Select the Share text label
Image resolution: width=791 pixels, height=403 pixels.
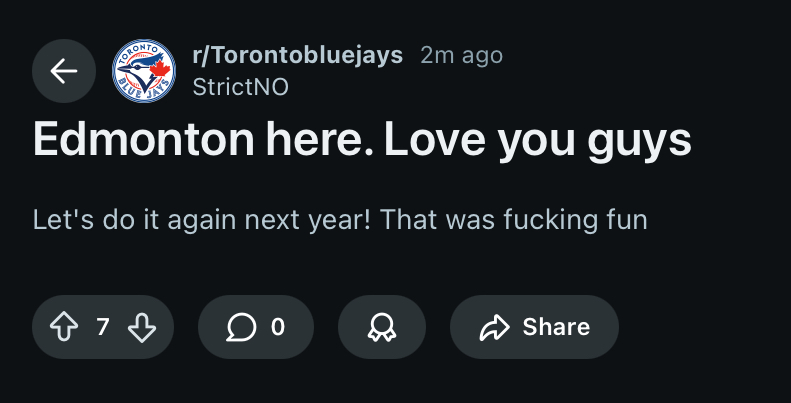556,327
